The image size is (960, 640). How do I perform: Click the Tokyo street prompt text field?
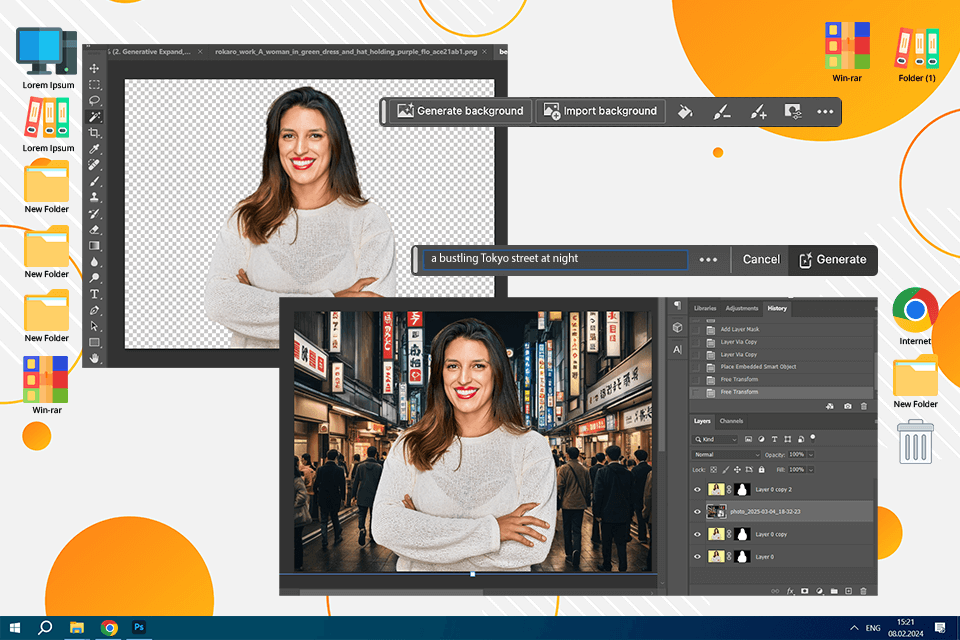pos(555,259)
